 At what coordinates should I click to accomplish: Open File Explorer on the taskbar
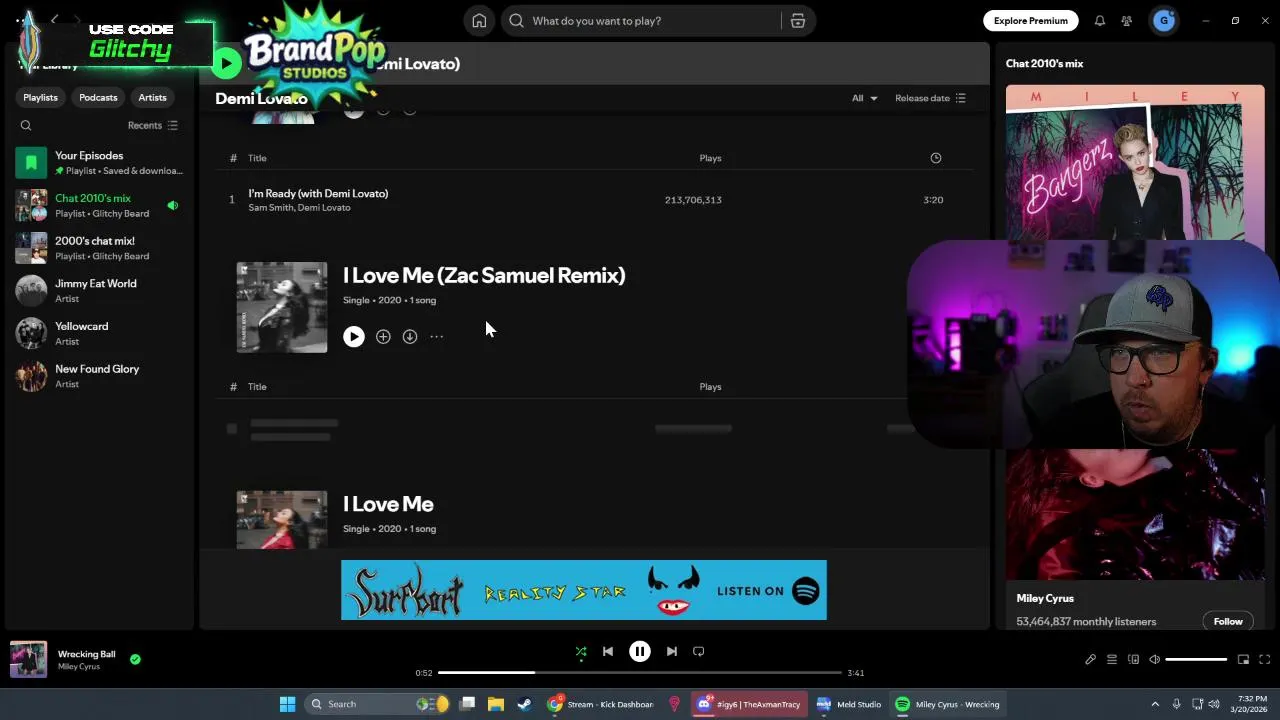coord(495,704)
